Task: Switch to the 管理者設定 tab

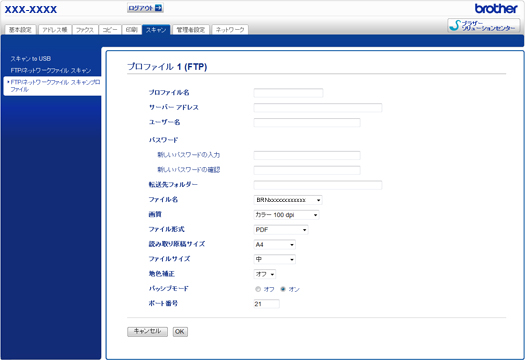Action: pos(191,30)
